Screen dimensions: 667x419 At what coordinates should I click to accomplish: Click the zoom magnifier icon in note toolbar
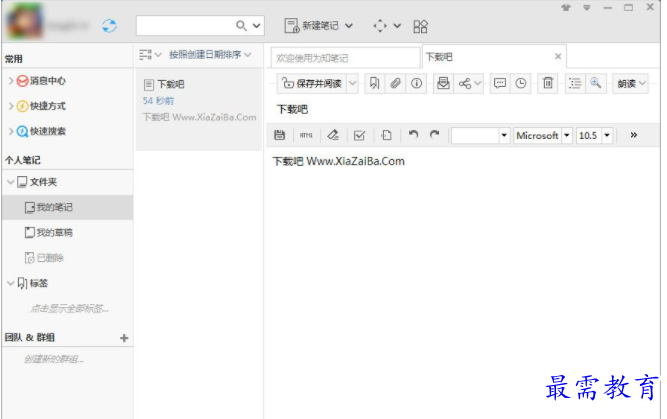tap(596, 83)
